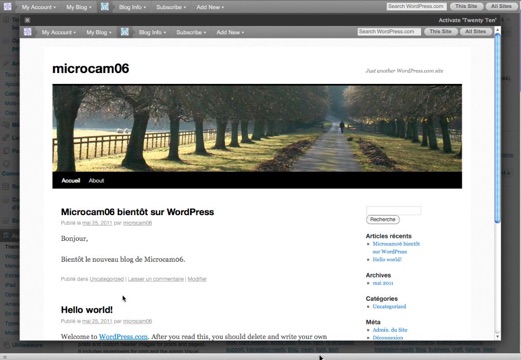Open Blog Info menu in the outer admin bar

click(132, 7)
